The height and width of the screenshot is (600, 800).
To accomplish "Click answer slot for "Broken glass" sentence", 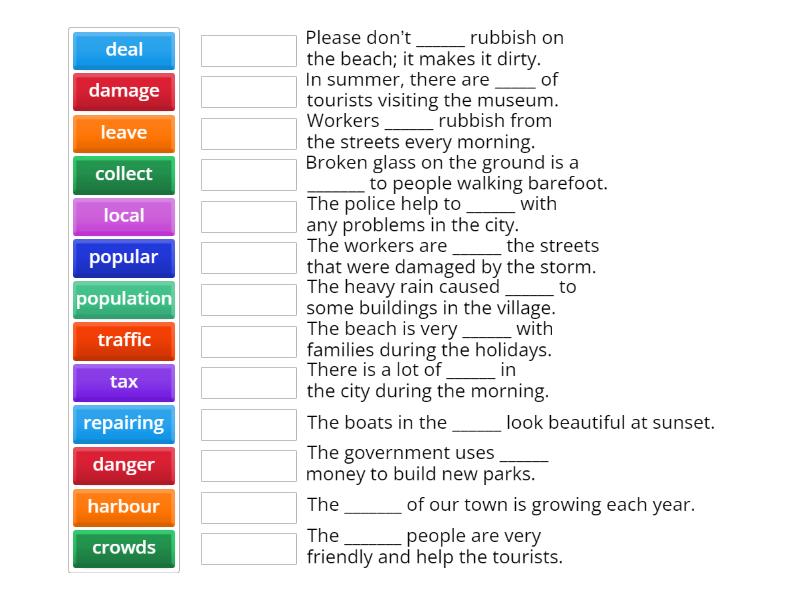I will coord(249,174).
